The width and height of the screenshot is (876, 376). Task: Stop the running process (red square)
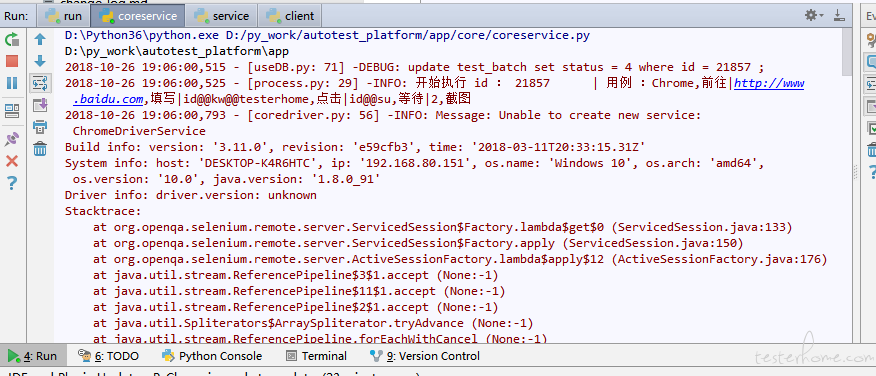pos(12,61)
